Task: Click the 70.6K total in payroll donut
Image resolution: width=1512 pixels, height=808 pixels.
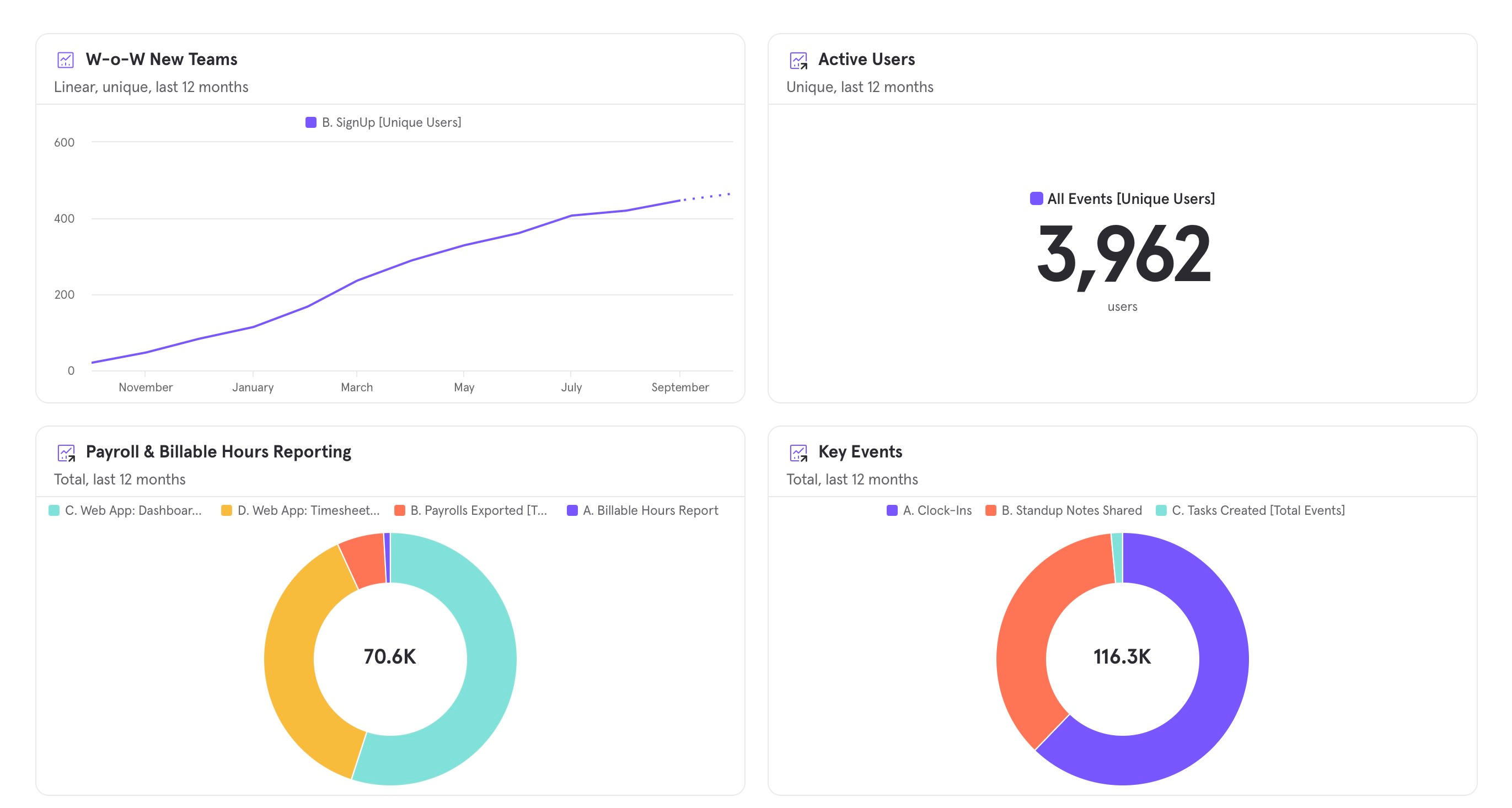Action: [390, 656]
